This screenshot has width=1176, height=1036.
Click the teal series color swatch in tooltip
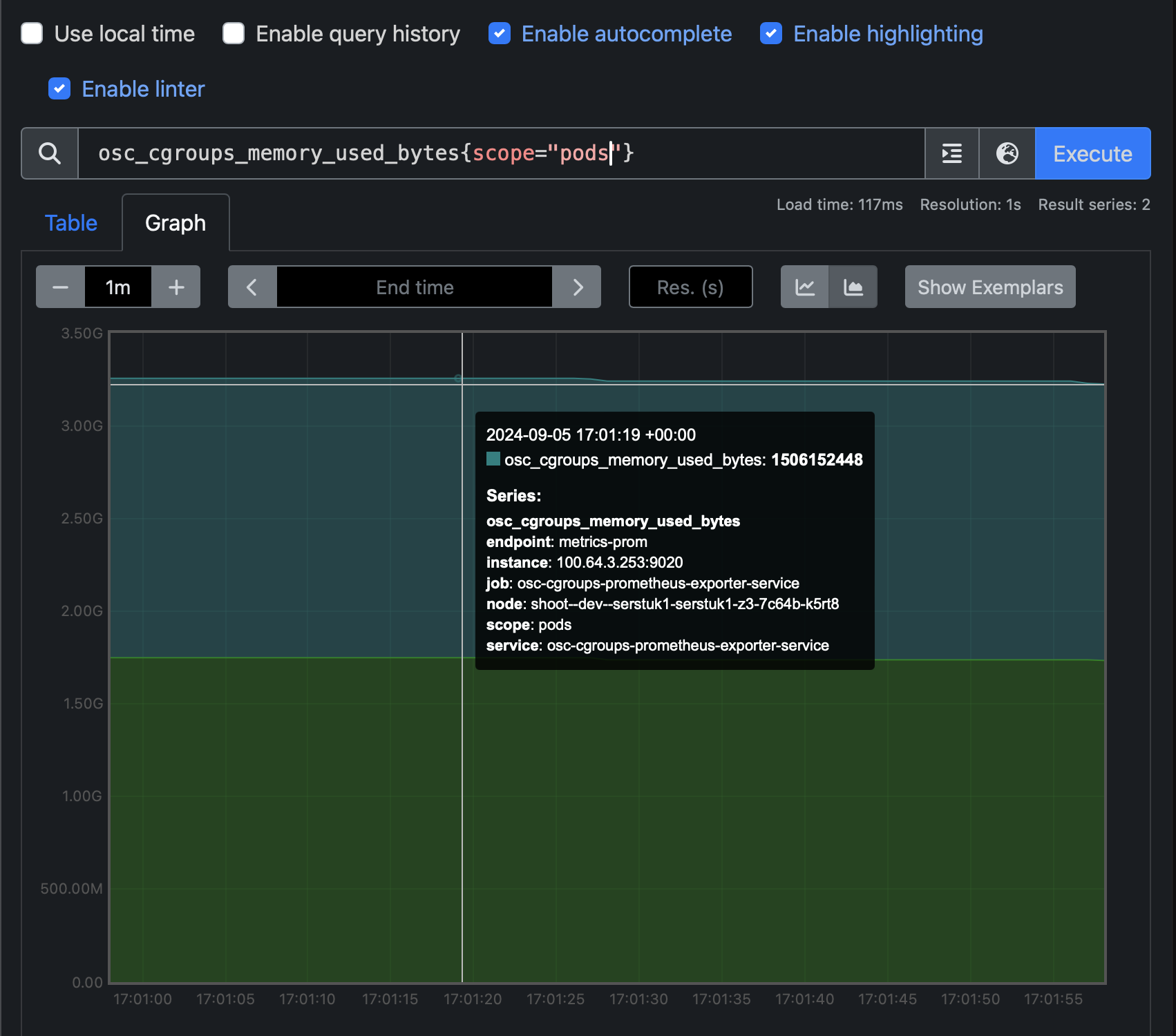[493, 459]
